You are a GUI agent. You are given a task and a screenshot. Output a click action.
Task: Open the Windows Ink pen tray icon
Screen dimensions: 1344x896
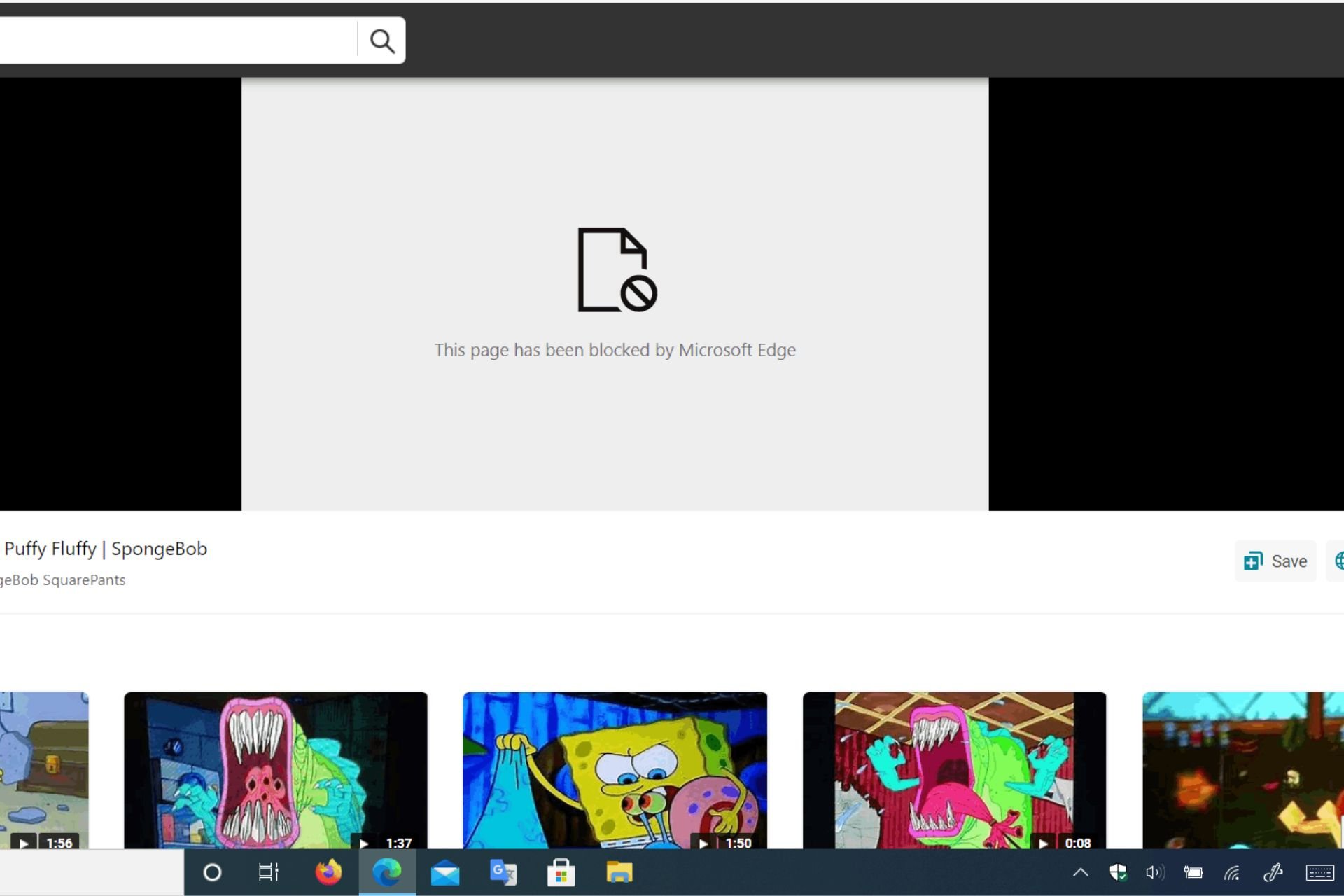coord(1273,872)
